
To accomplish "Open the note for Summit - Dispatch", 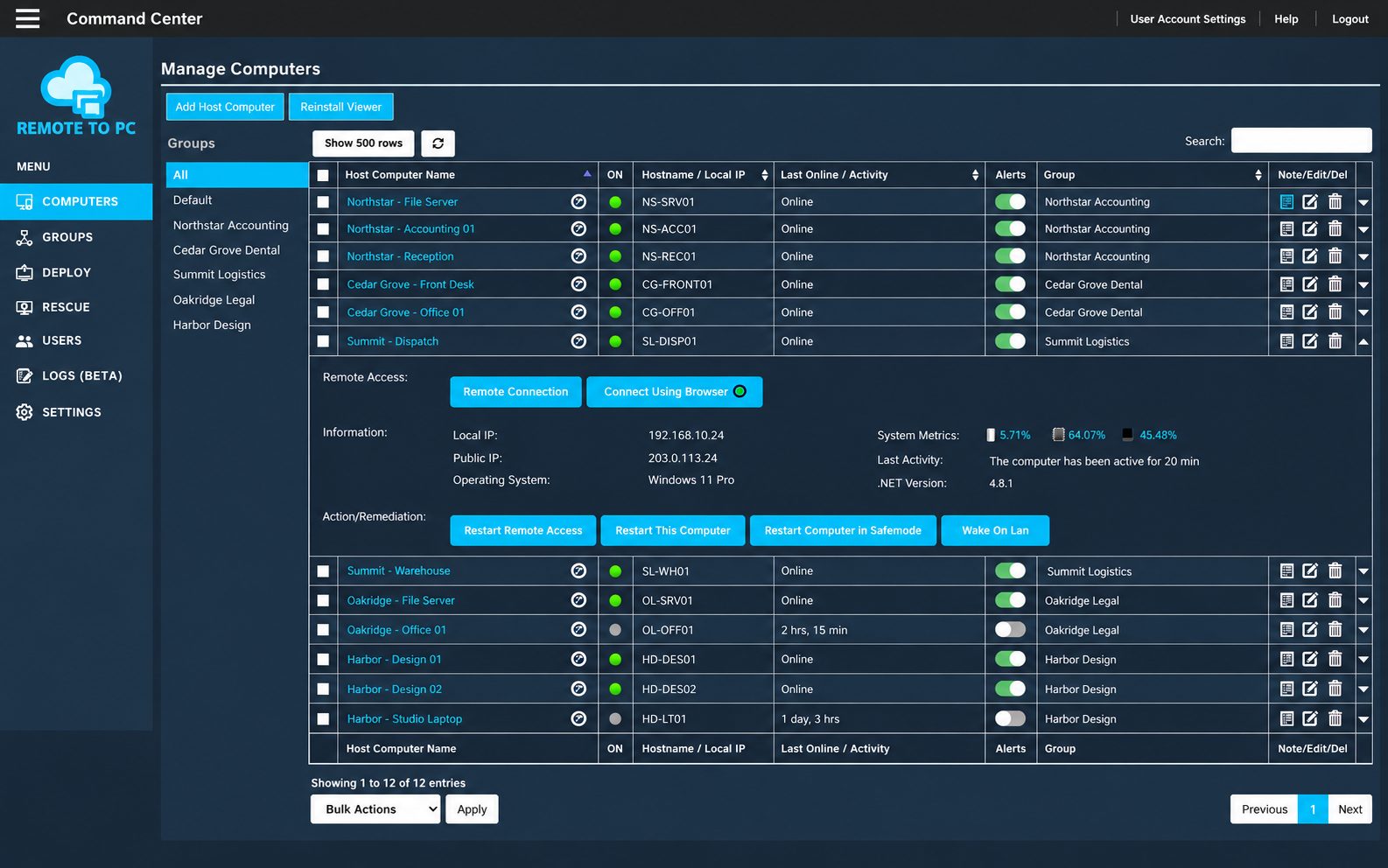I will pos(1286,341).
